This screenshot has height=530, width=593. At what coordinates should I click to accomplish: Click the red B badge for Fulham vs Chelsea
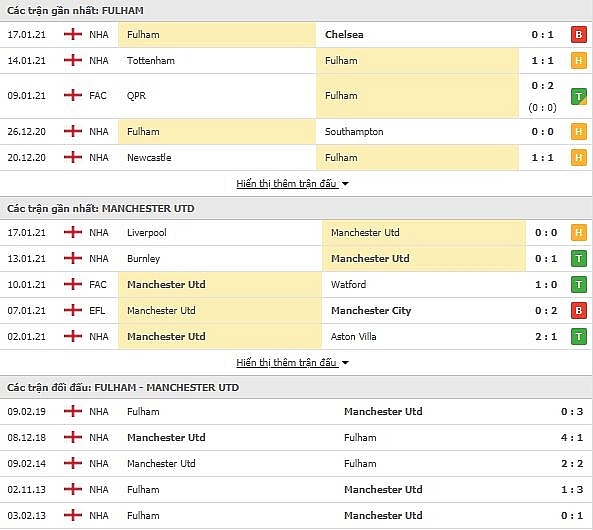579,34
